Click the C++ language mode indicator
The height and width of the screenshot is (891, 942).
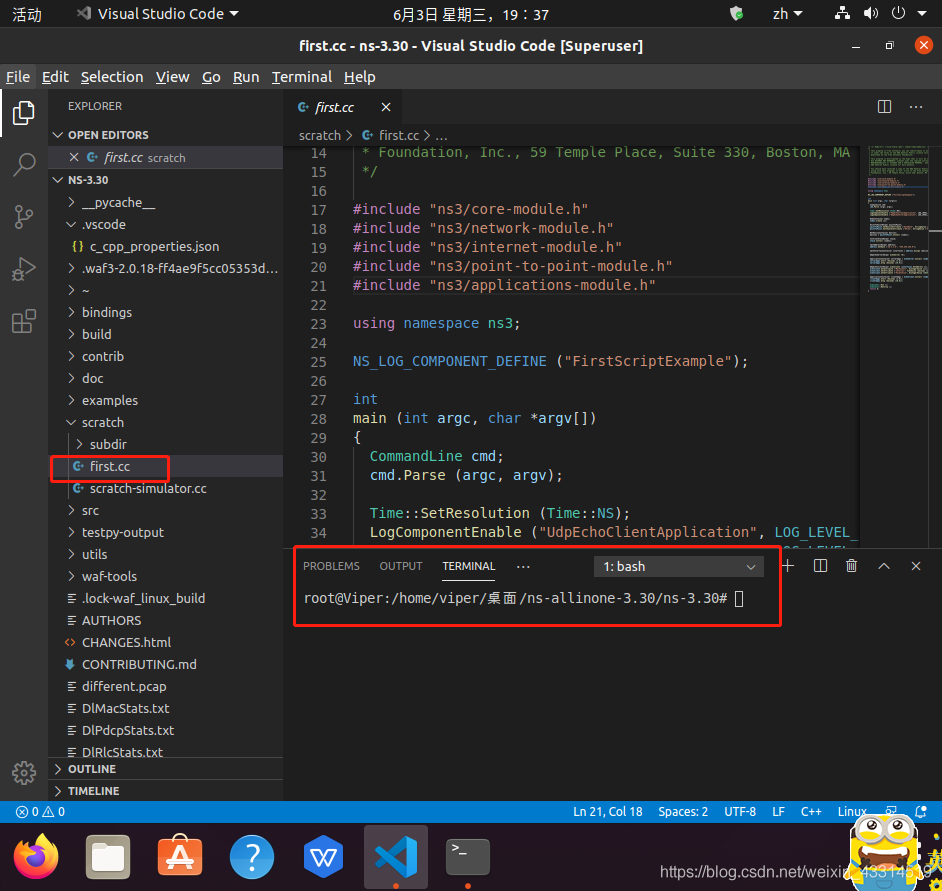click(x=810, y=812)
